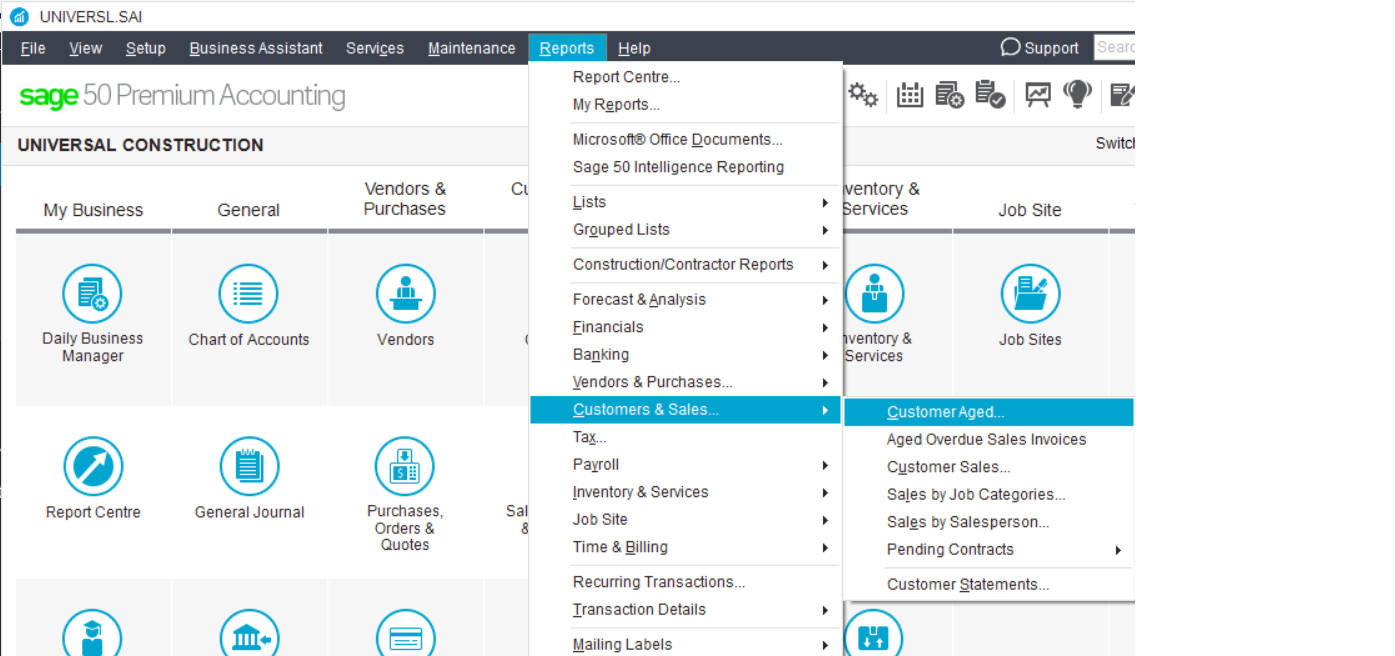Open the Maintenance menu

[x=472, y=48]
